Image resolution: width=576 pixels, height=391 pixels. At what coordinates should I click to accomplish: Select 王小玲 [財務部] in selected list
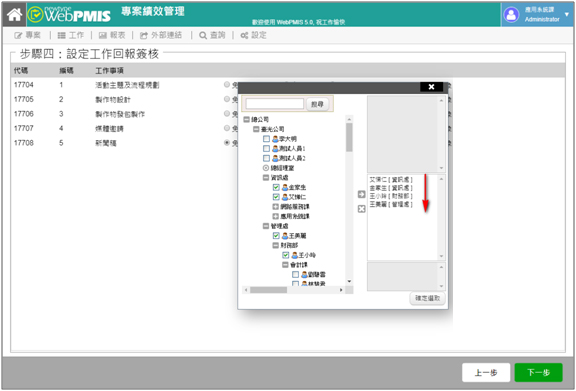point(391,196)
